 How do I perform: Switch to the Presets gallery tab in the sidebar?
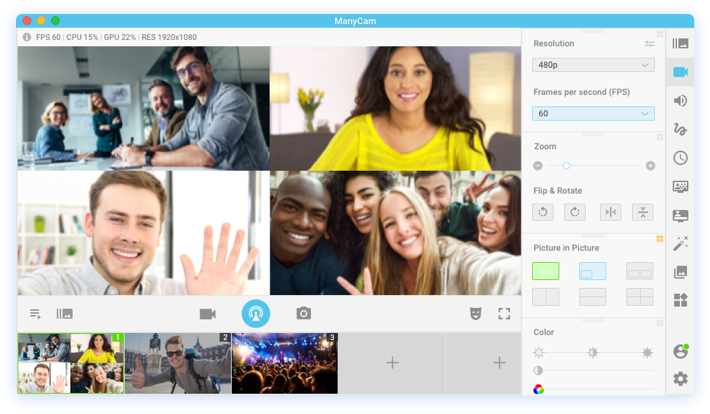point(680,43)
